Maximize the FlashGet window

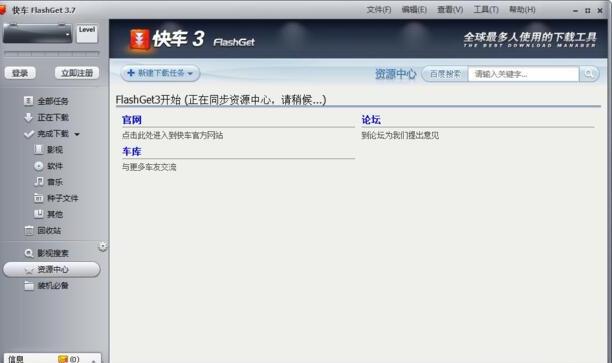(x=587, y=11)
